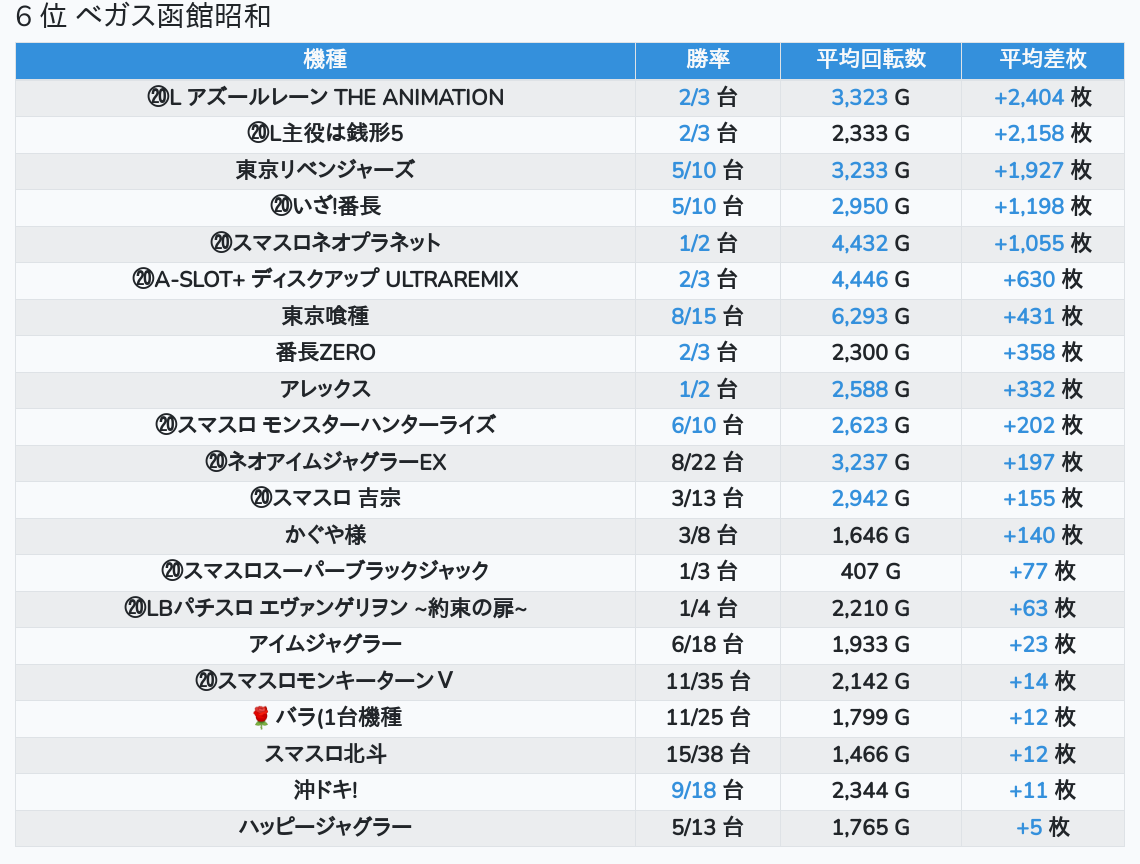Select the 407 G average spins cell

click(x=870, y=571)
